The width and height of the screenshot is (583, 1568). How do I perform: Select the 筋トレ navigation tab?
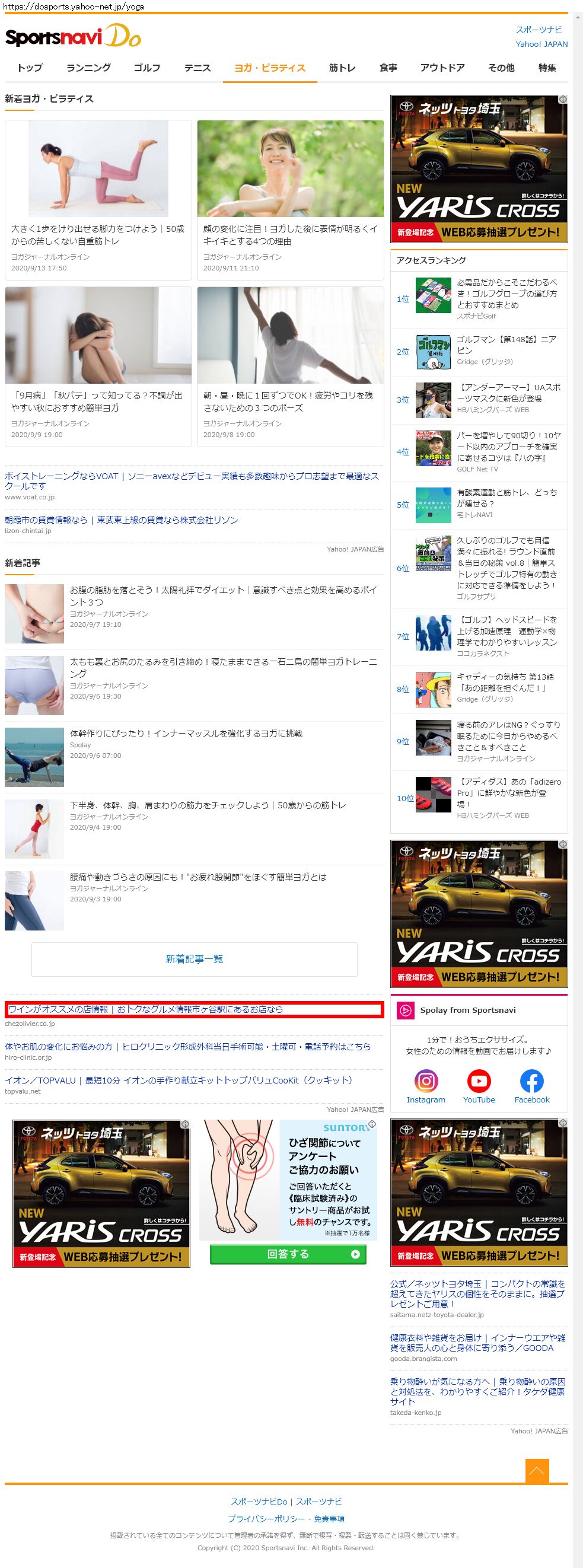342,68
